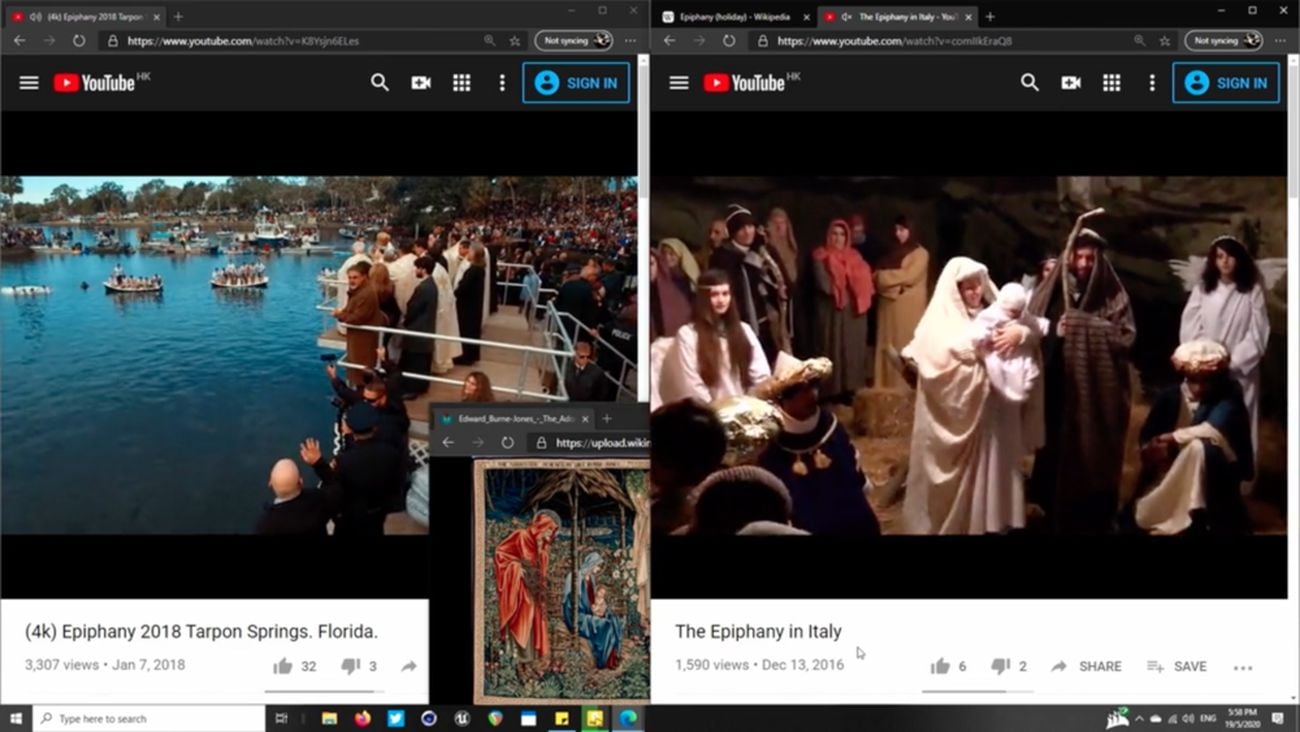Open YouTube search in left window

tap(379, 83)
